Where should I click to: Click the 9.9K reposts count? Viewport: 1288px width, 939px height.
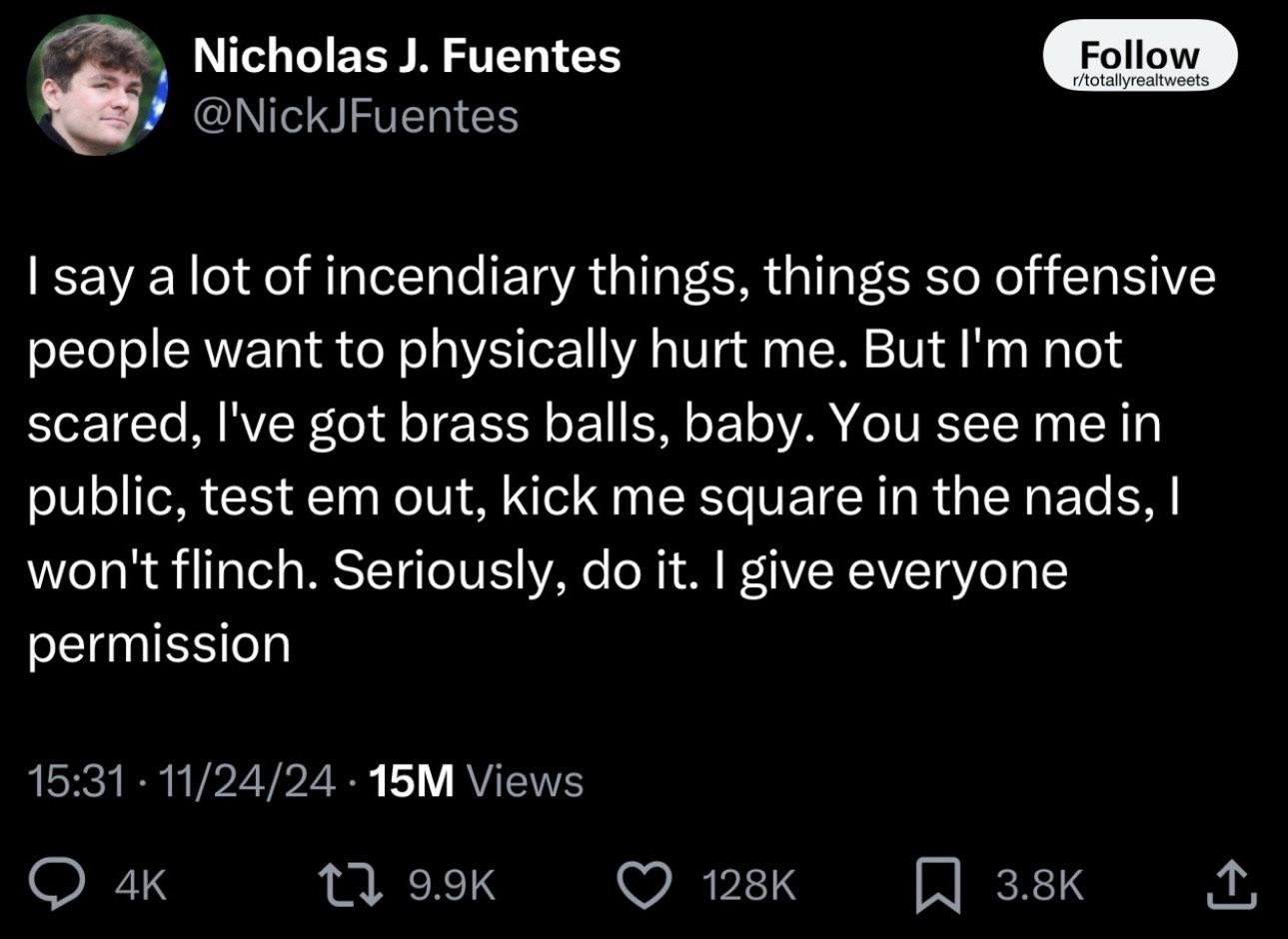point(453,884)
